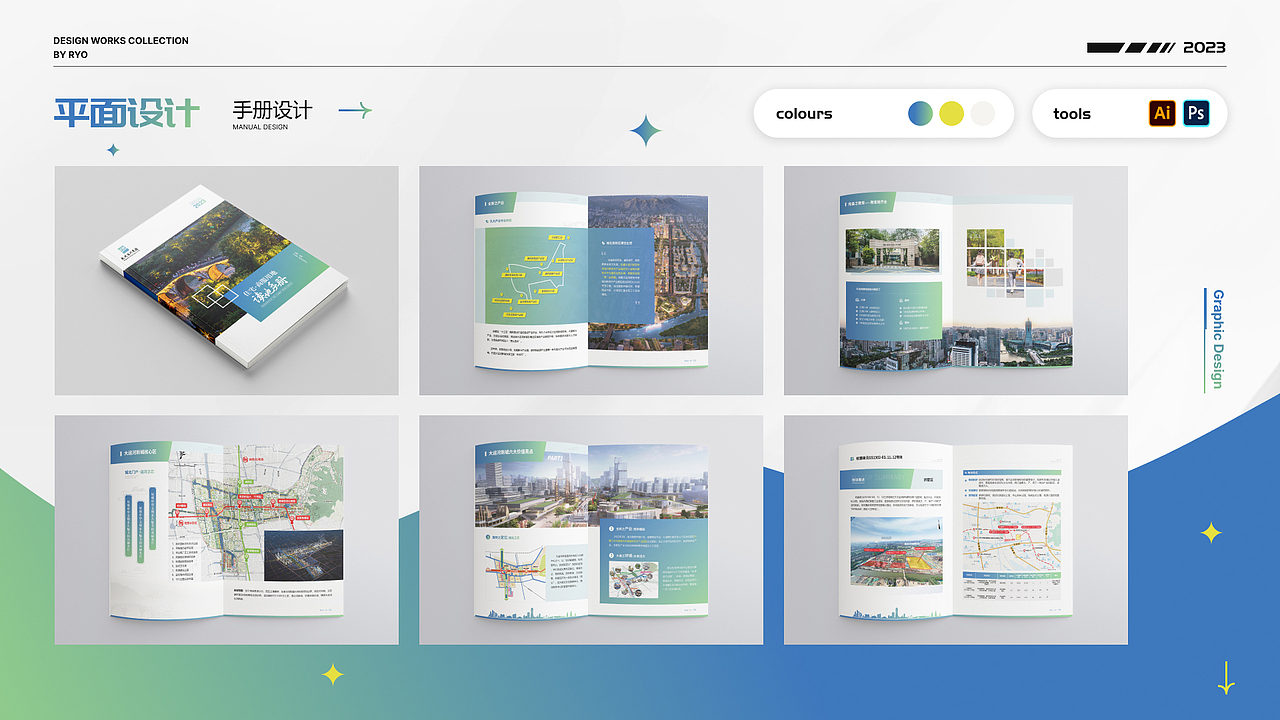Open the spread with green route map

(x=591, y=281)
